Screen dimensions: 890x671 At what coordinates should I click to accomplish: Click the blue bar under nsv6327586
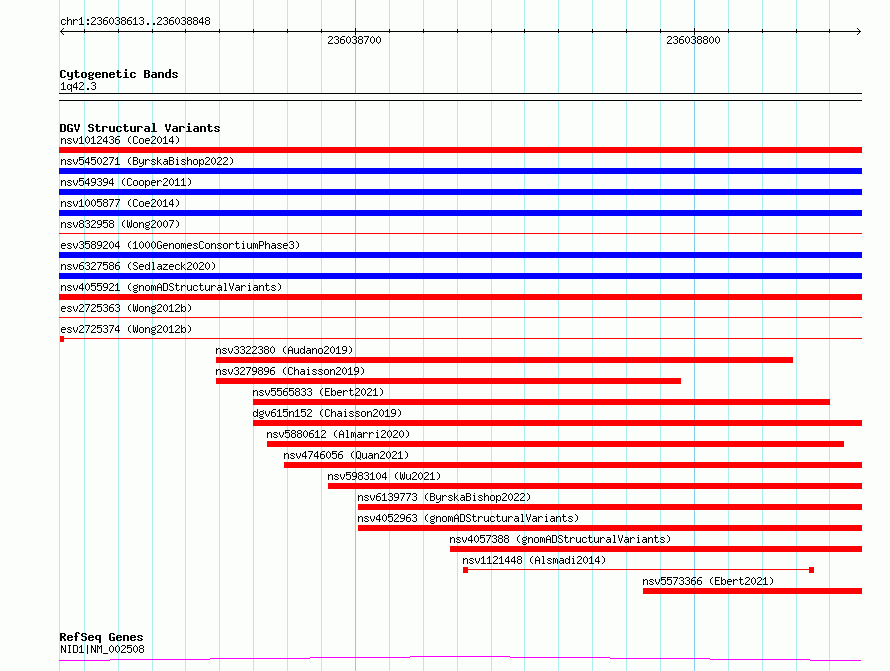click(x=460, y=276)
